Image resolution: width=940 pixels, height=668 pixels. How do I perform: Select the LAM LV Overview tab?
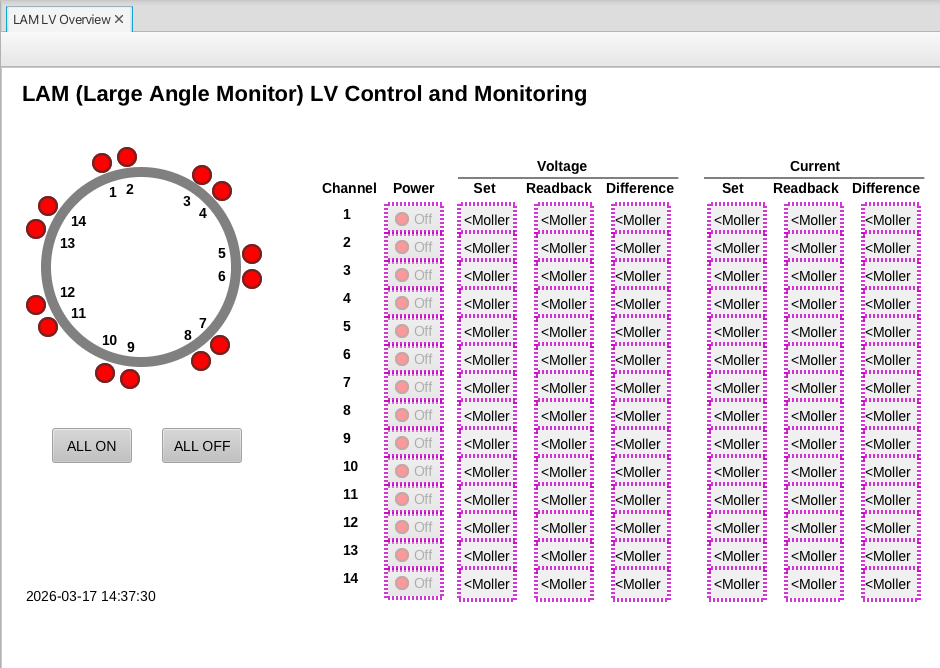pos(61,19)
